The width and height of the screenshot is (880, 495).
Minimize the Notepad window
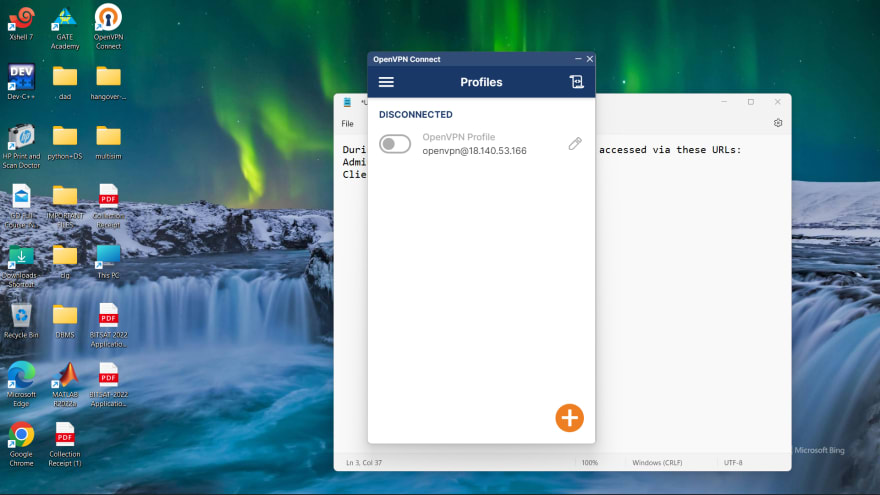(x=724, y=102)
